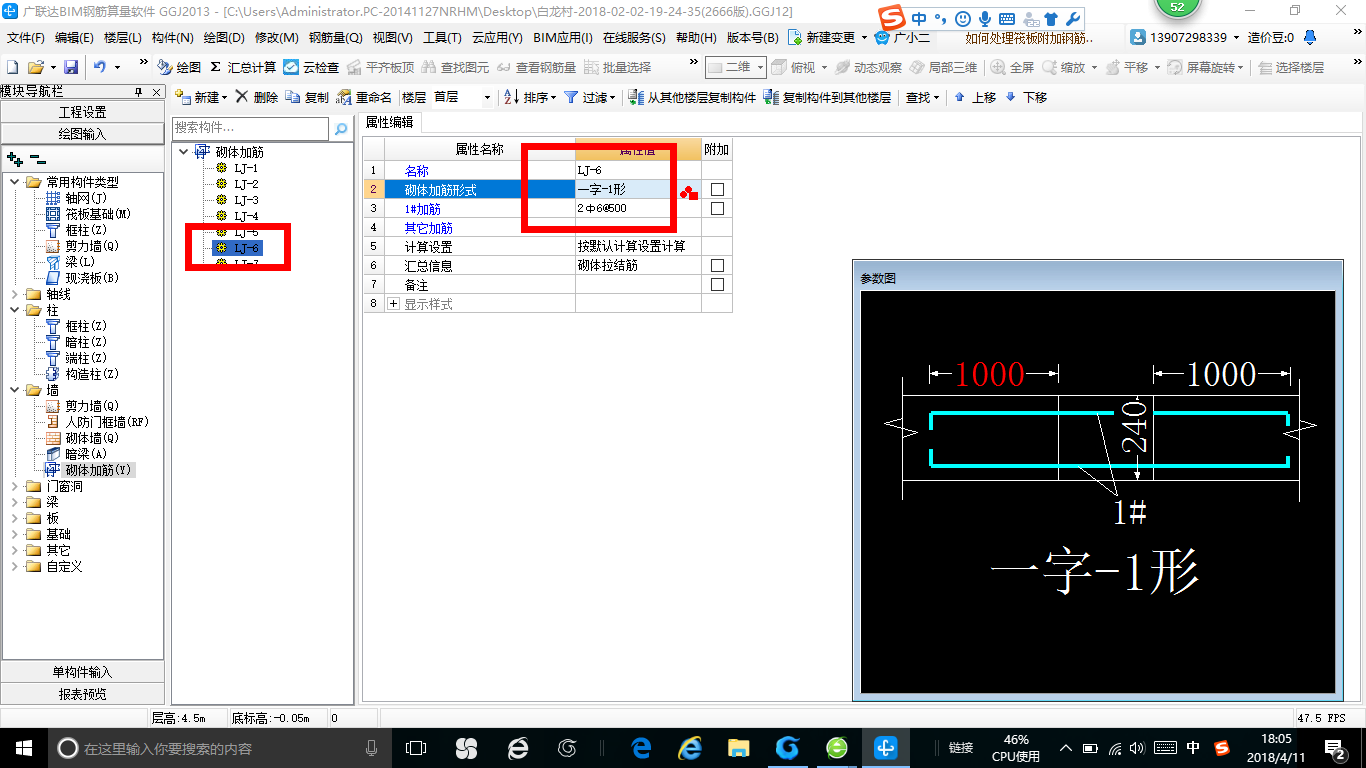Launch the 云检查 cloud check

point(311,67)
